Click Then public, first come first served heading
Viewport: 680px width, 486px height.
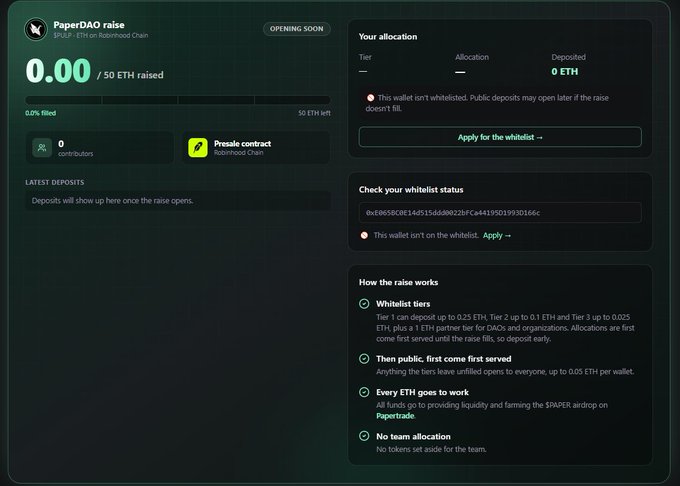click(x=444, y=359)
